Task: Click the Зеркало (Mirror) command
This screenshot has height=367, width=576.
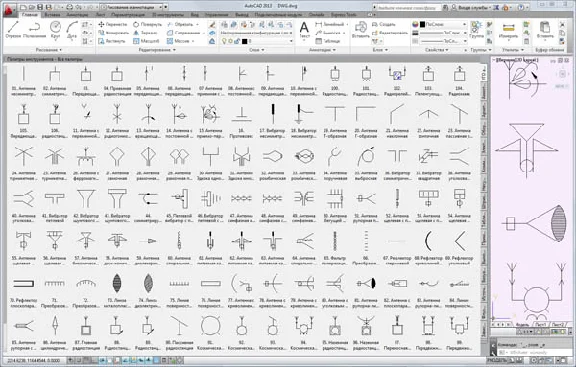Action: 146,33
